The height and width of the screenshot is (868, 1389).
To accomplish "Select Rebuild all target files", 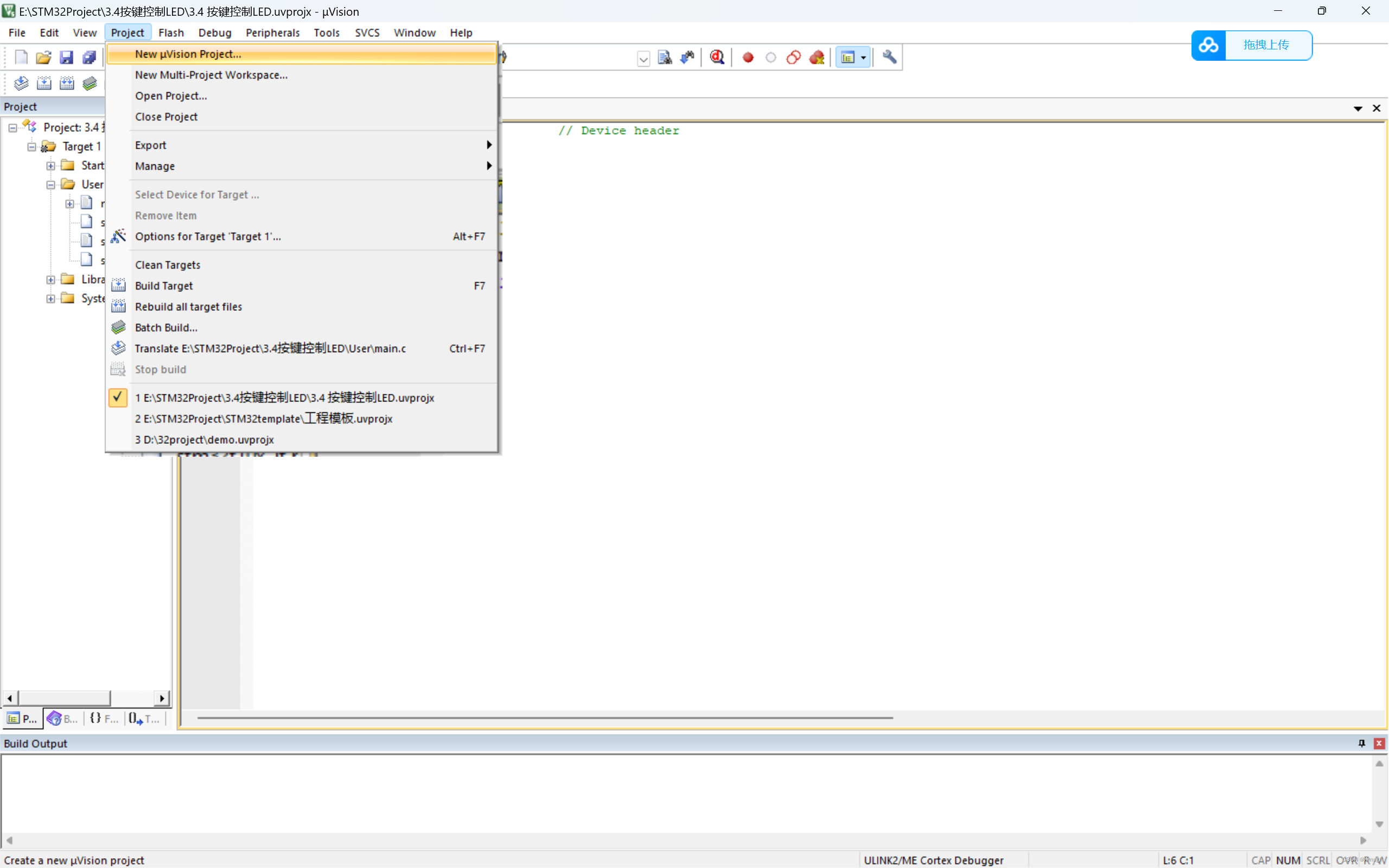I will (x=188, y=307).
